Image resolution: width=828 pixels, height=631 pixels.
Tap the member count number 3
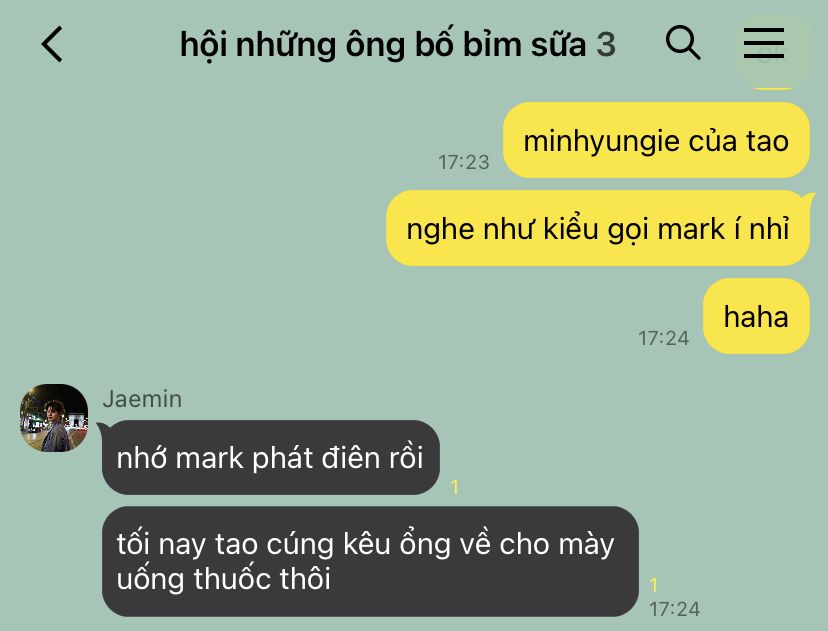click(x=606, y=44)
